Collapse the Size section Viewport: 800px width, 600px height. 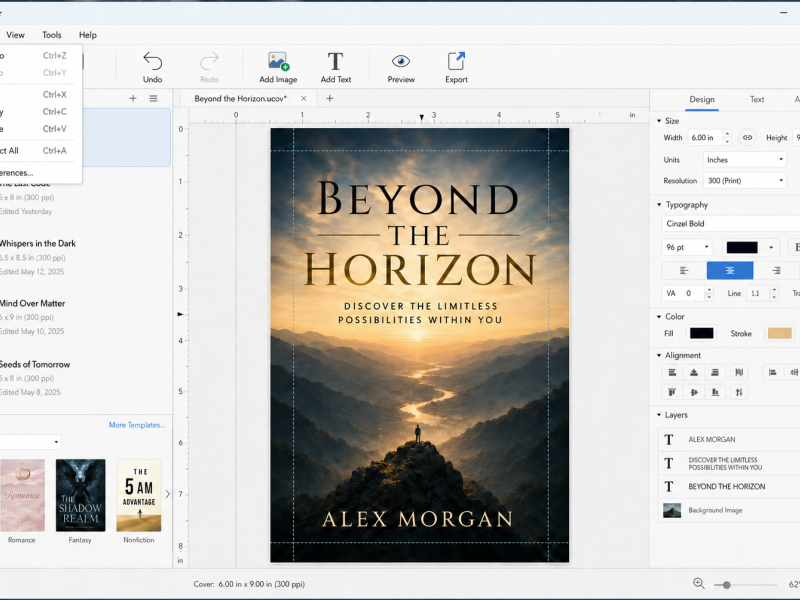(659, 121)
